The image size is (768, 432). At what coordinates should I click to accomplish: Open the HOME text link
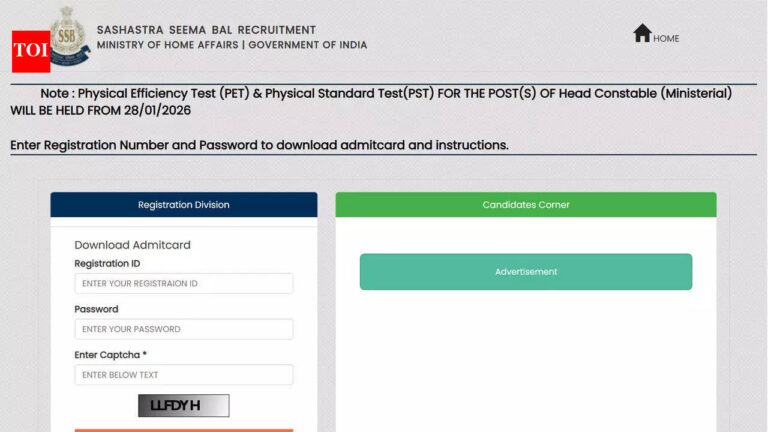tap(666, 39)
